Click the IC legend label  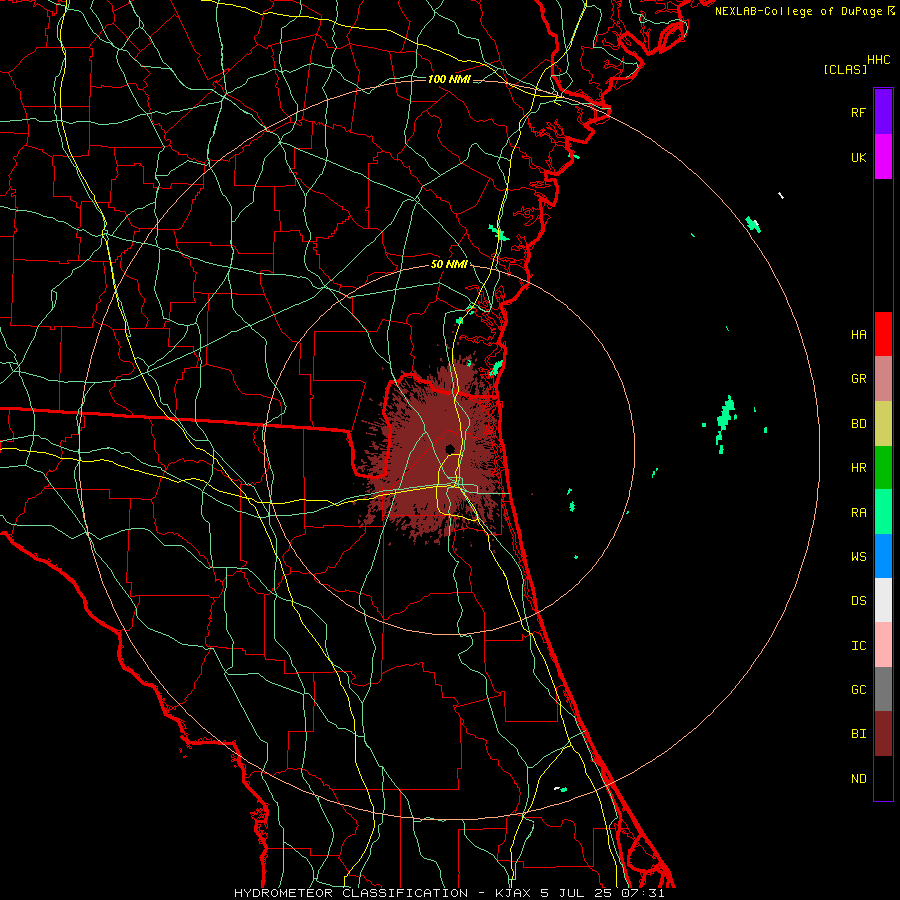(858, 646)
